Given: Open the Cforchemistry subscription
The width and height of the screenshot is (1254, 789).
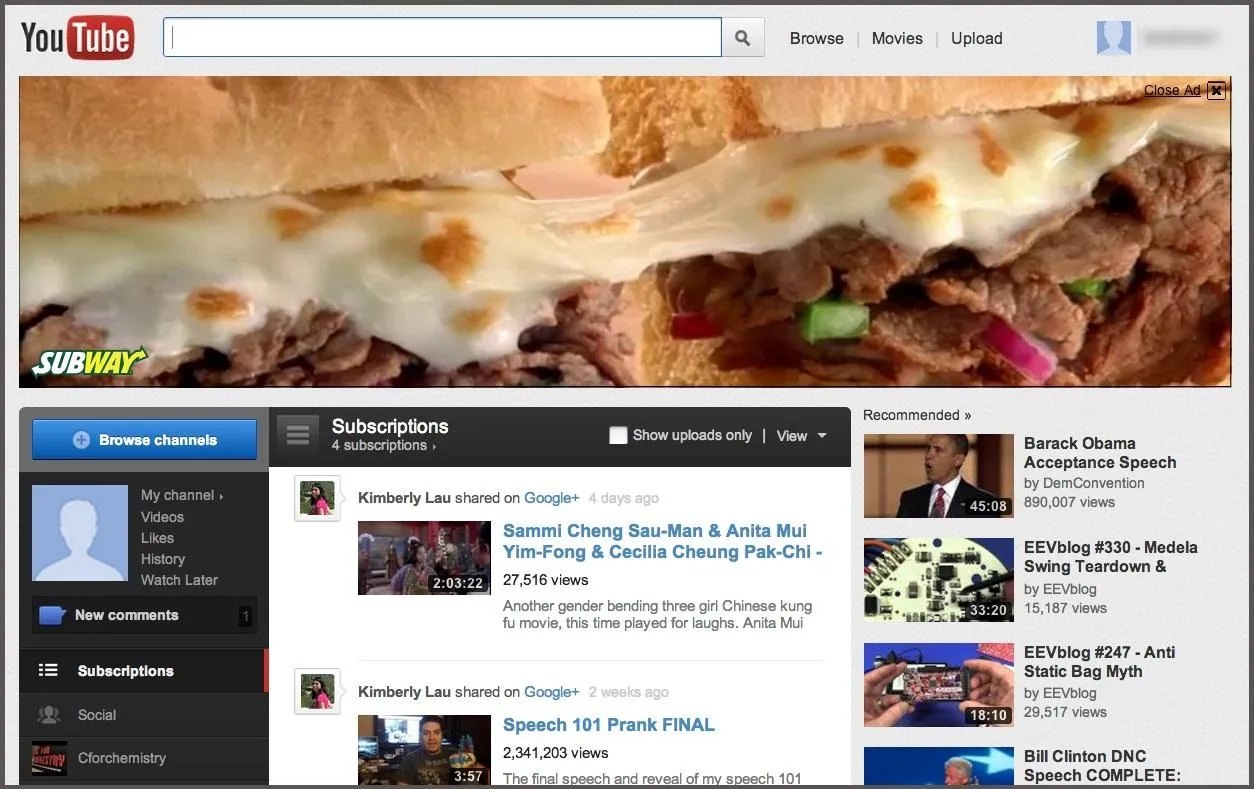Looking at the screenshot, I should 144,758.
